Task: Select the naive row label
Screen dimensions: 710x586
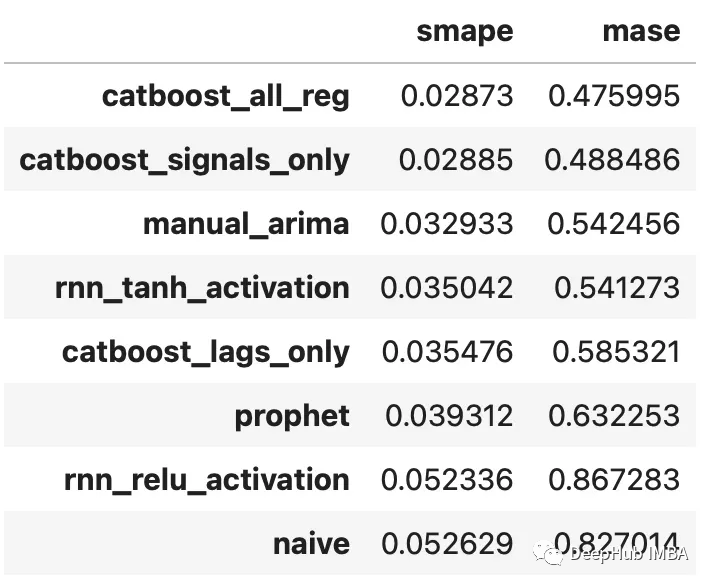Action: point(311,544)
